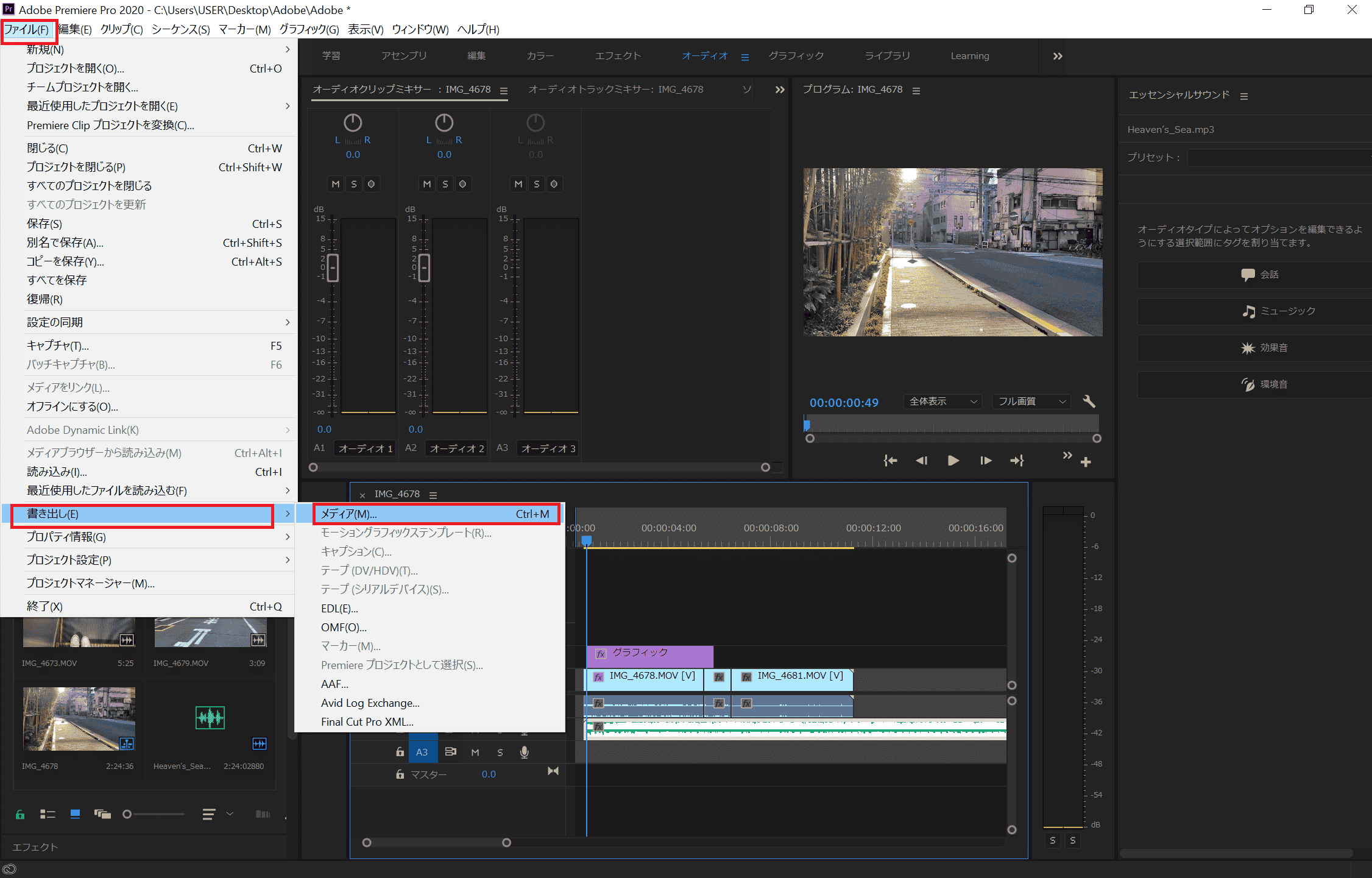Viewport: 1372px width, 878px height.
Task: Tag clip as 会話 dialogue
Action: pos(1255,275)
